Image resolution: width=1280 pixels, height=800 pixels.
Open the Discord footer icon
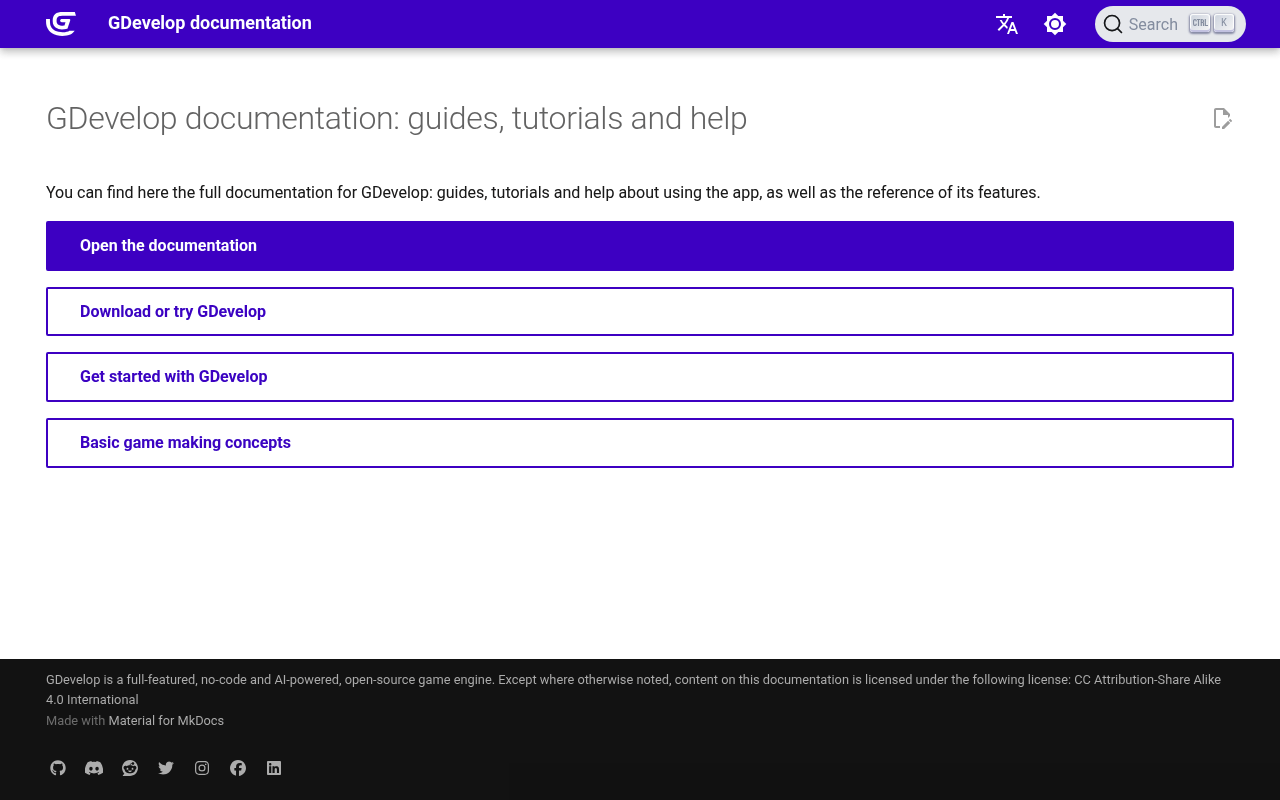[94, 768]
